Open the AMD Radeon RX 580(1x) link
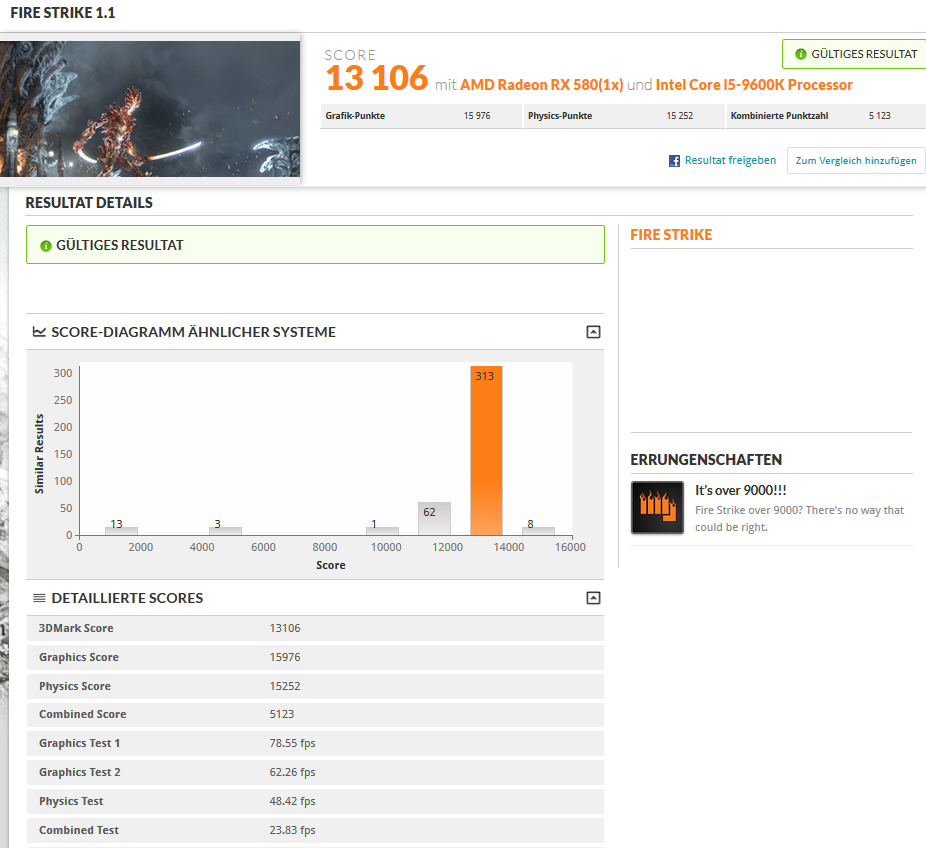 coord(542,85)
